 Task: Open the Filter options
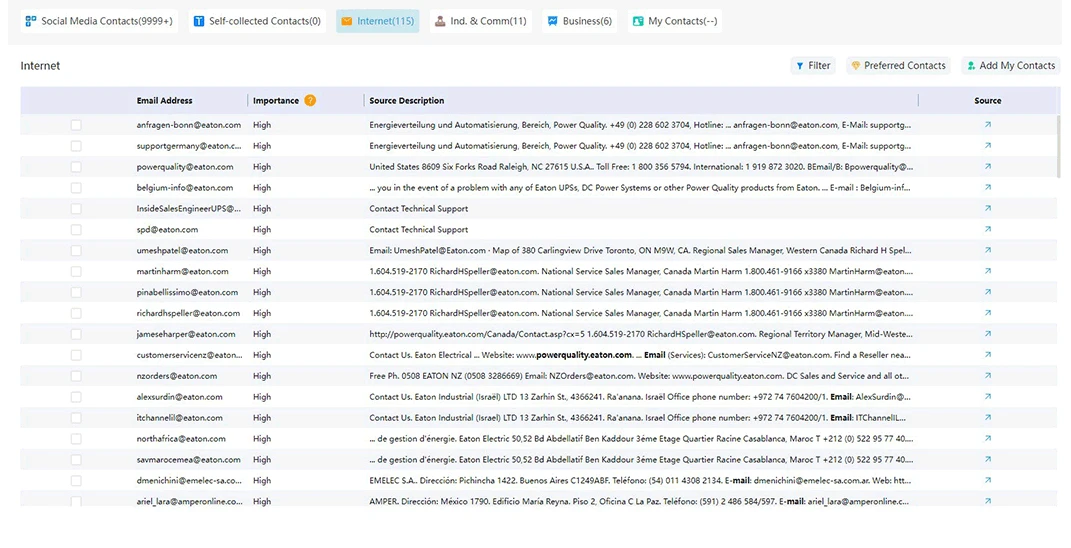pyautogui.click(x=813, y=66)
